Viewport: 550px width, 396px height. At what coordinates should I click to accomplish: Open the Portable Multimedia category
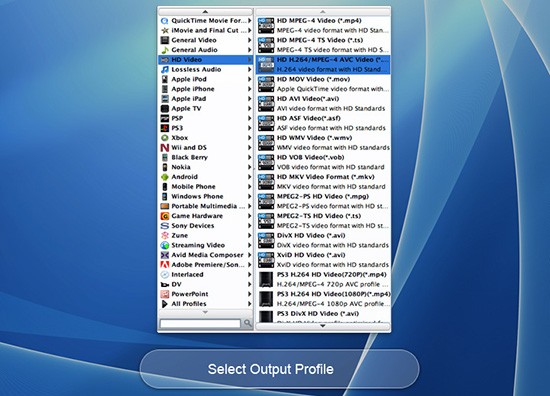pos(206,206)
